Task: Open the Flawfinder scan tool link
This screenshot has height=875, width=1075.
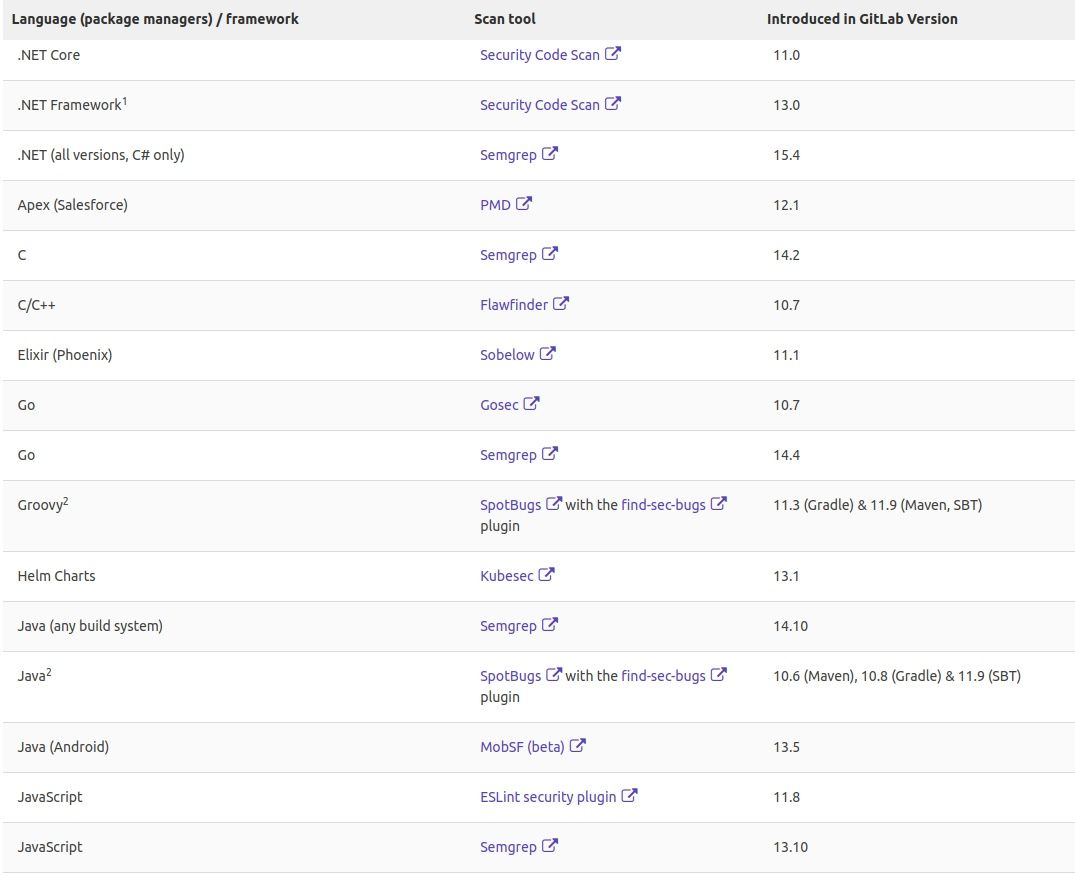Action: coord(514,305)
